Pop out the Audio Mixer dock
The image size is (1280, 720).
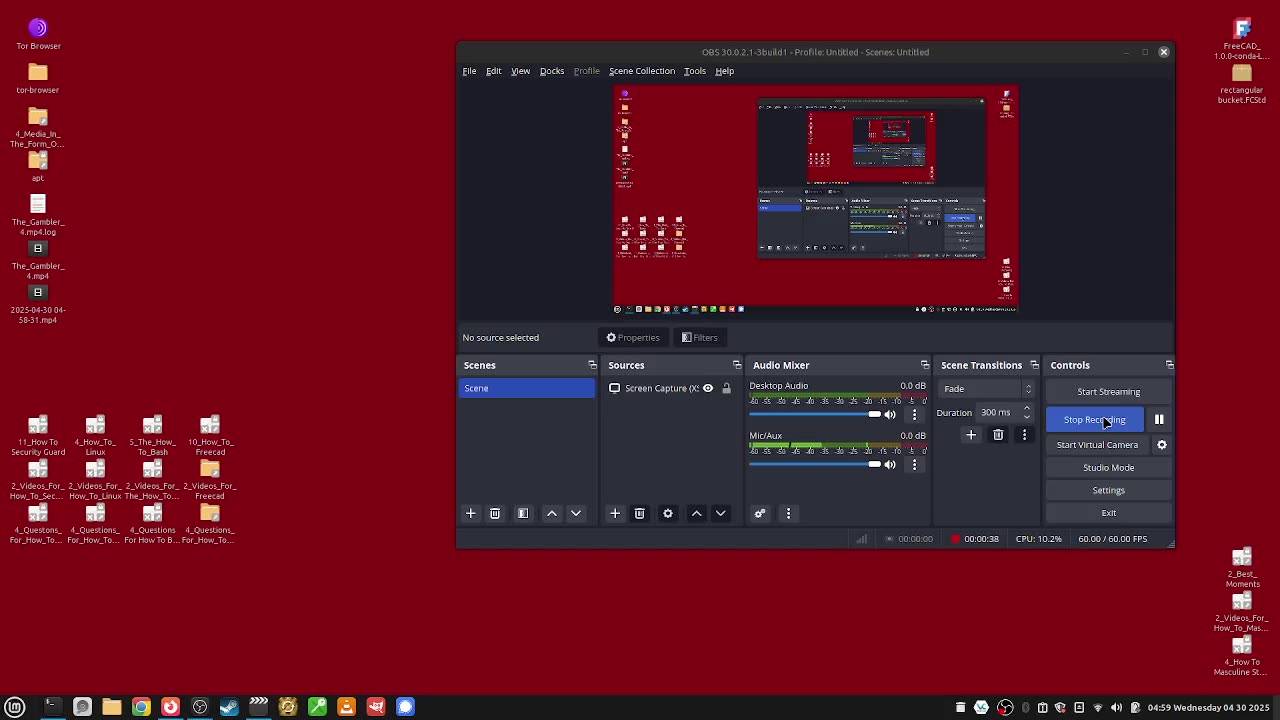click(925, 365)
